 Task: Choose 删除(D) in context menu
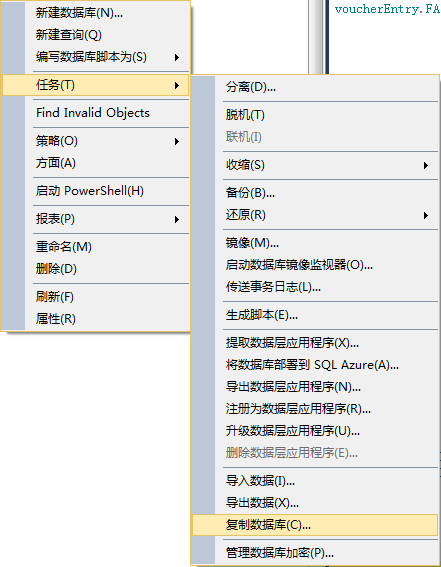point(96,269)
